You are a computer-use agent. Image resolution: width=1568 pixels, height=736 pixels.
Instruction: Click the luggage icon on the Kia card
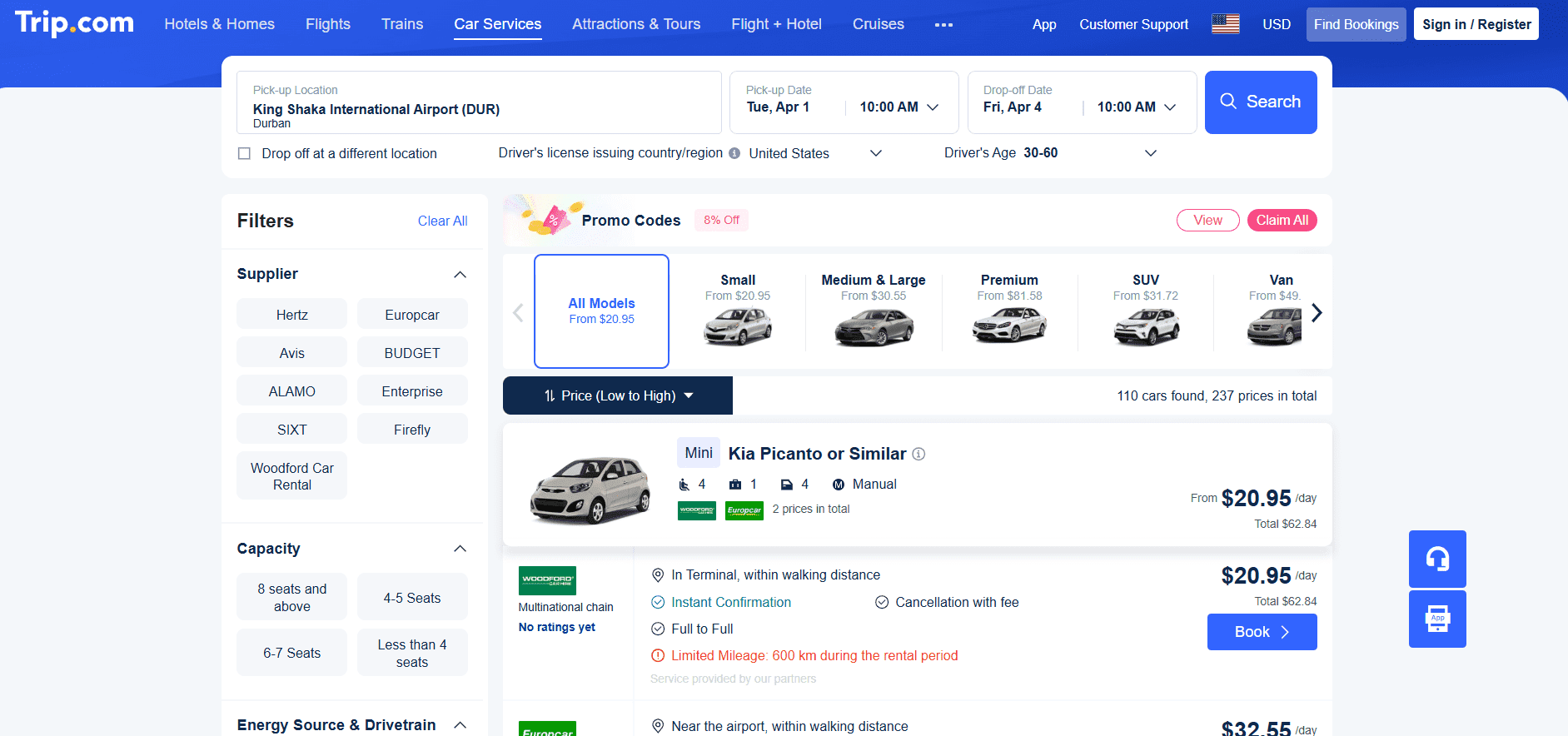point(735,485)
